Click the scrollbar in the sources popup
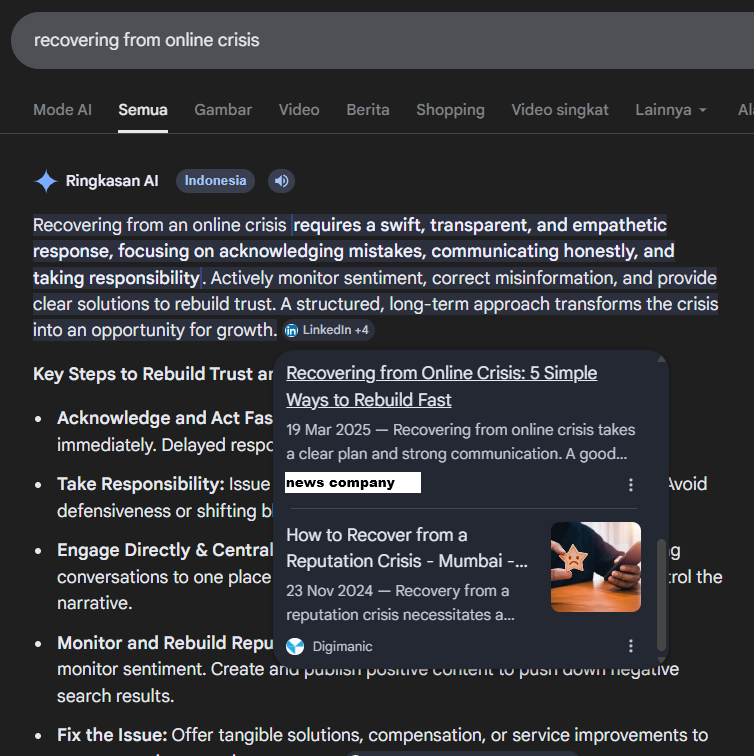This screenshot has width=754, height=756. [x=660, y=593]
